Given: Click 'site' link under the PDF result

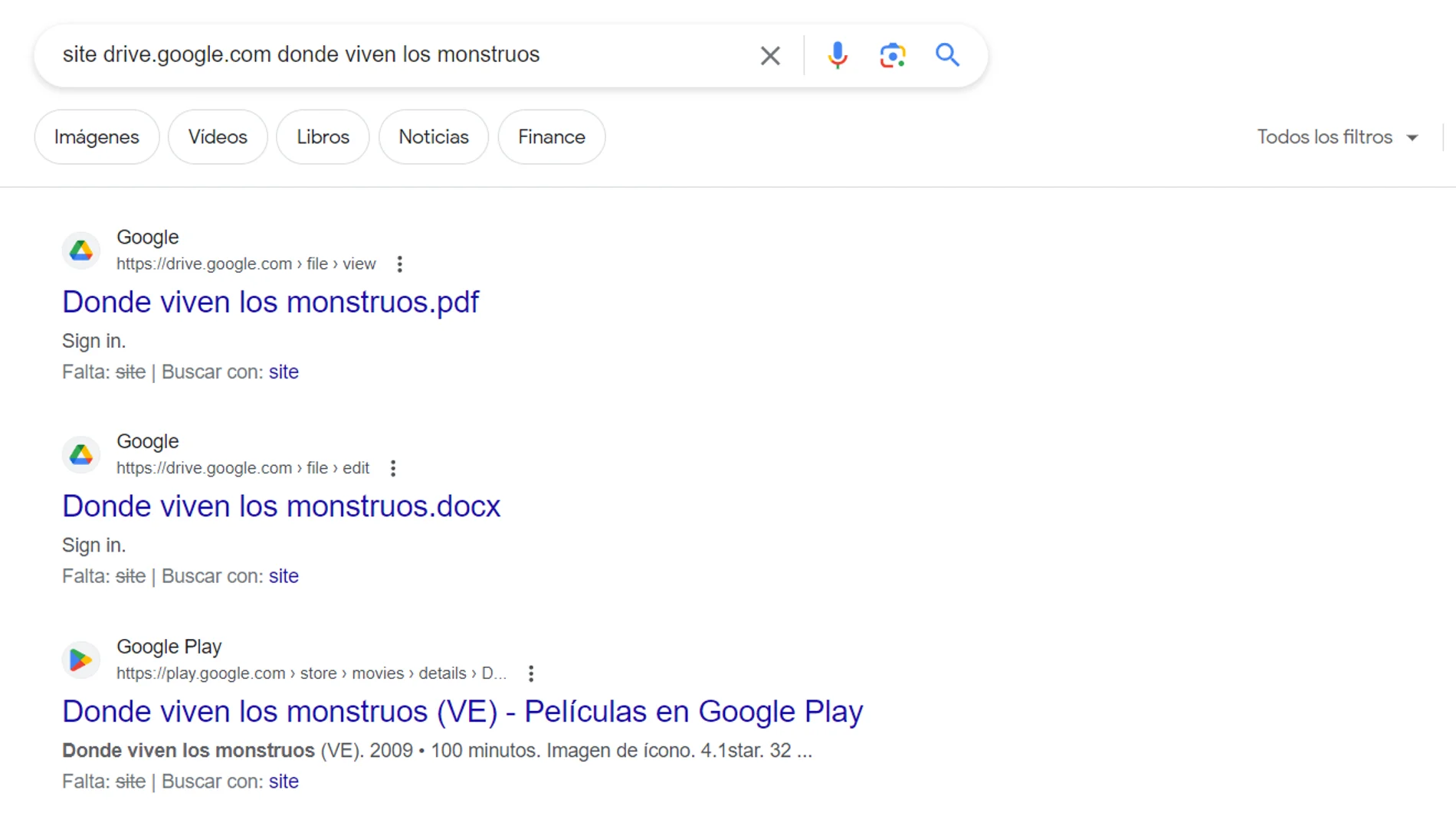Looking at the screenshot, I should pyautogui.click(x=284, y=372).
